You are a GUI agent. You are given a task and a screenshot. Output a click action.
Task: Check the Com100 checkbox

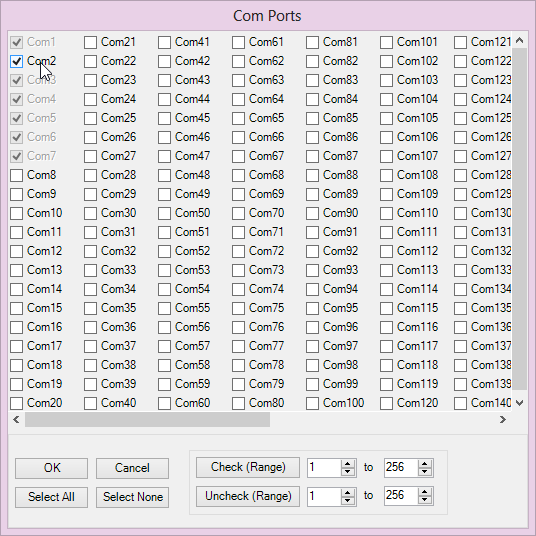312,403
